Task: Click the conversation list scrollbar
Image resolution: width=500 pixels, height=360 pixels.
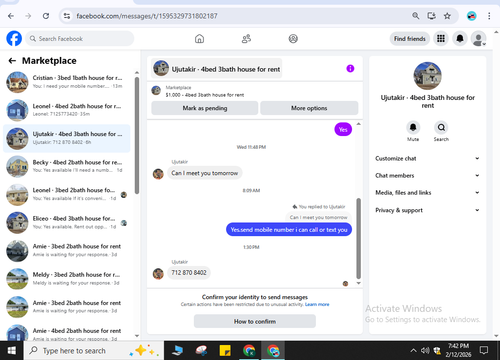Action: (x=137, y=135)
